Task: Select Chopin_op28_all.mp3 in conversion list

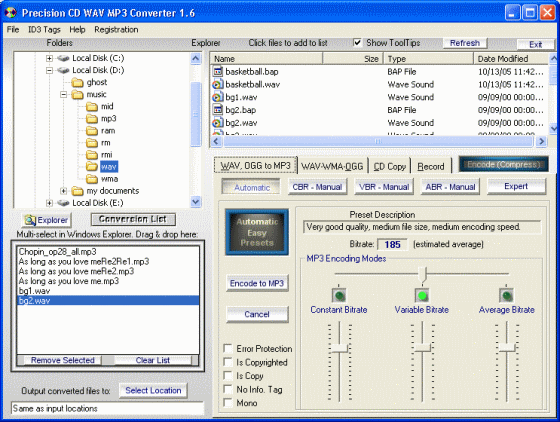Action: 108,252
